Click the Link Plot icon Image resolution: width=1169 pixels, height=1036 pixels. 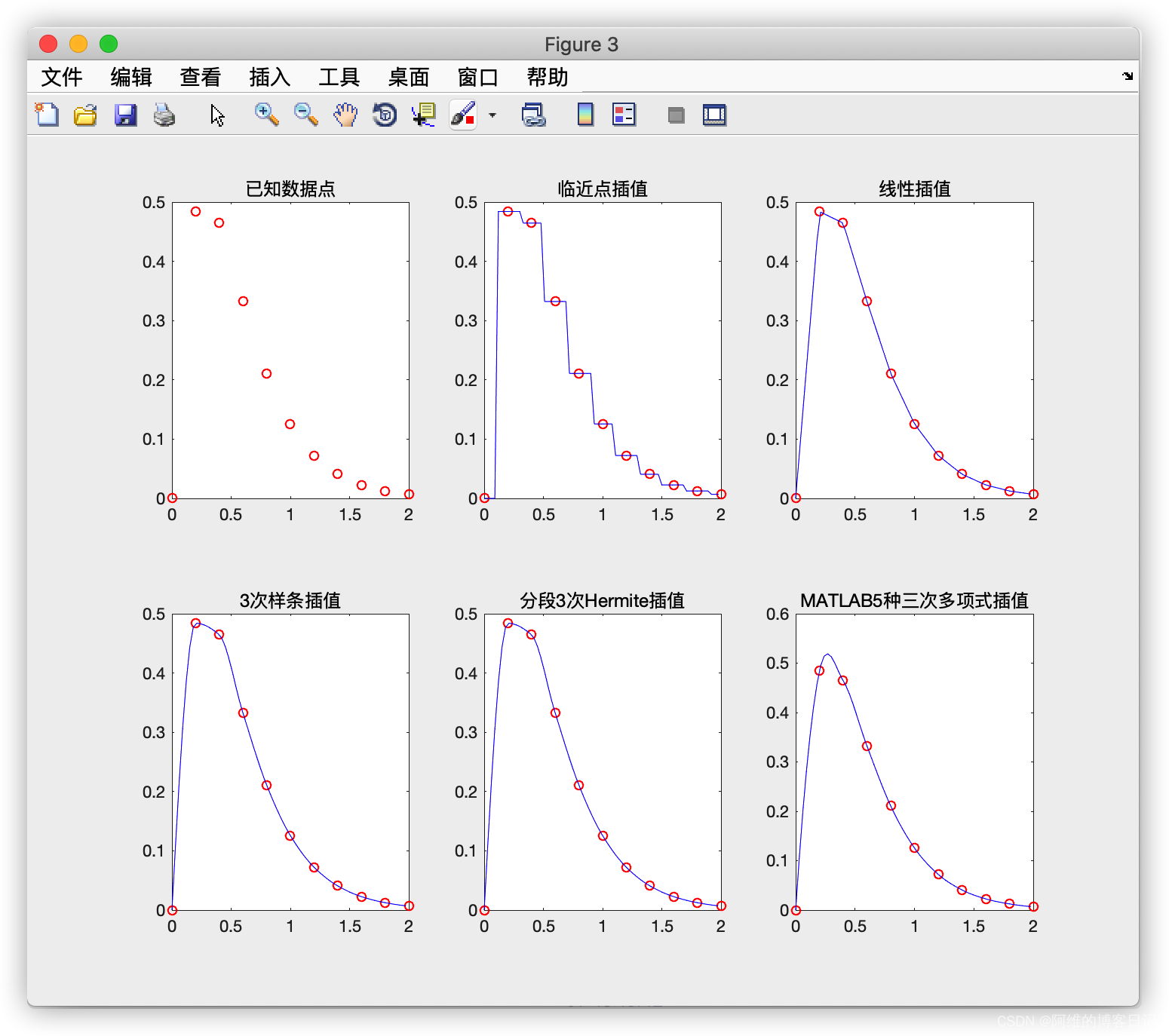(533, 115)
